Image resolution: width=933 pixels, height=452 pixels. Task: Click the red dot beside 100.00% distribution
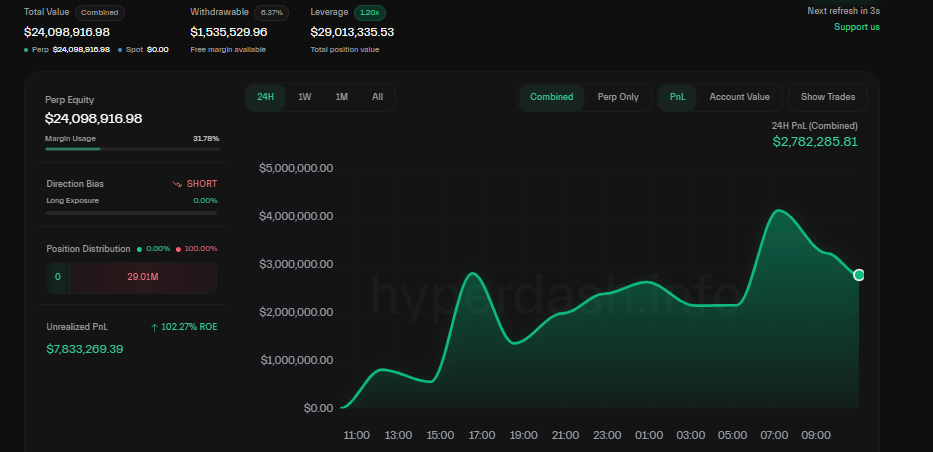pos(178,249)
